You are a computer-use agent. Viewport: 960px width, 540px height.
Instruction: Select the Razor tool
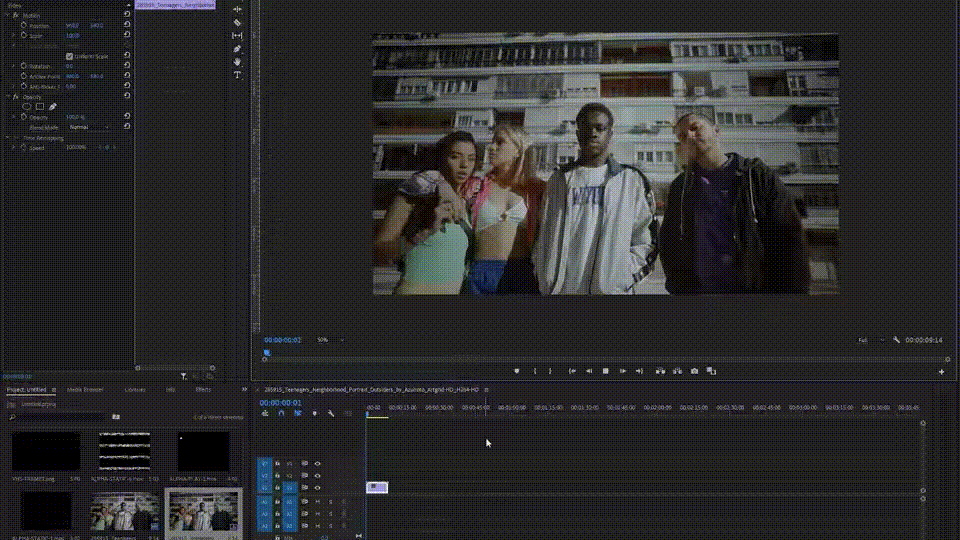[x=237, y=22]
